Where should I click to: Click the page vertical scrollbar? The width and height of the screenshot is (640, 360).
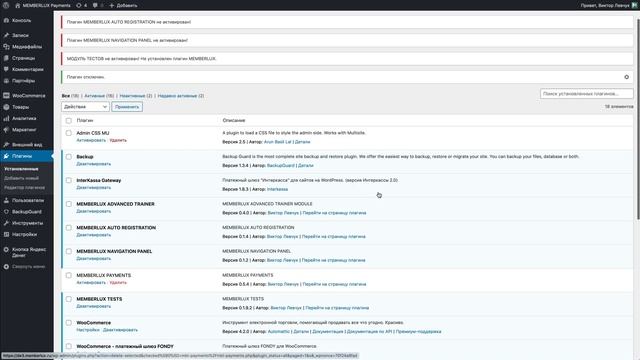(x=637, y=118)
